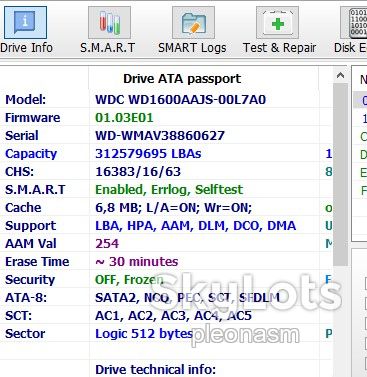The width and height of the screenshot is (367, 377).
Task: Click the Drive technical info heading
Action: [x=155, y=370]
